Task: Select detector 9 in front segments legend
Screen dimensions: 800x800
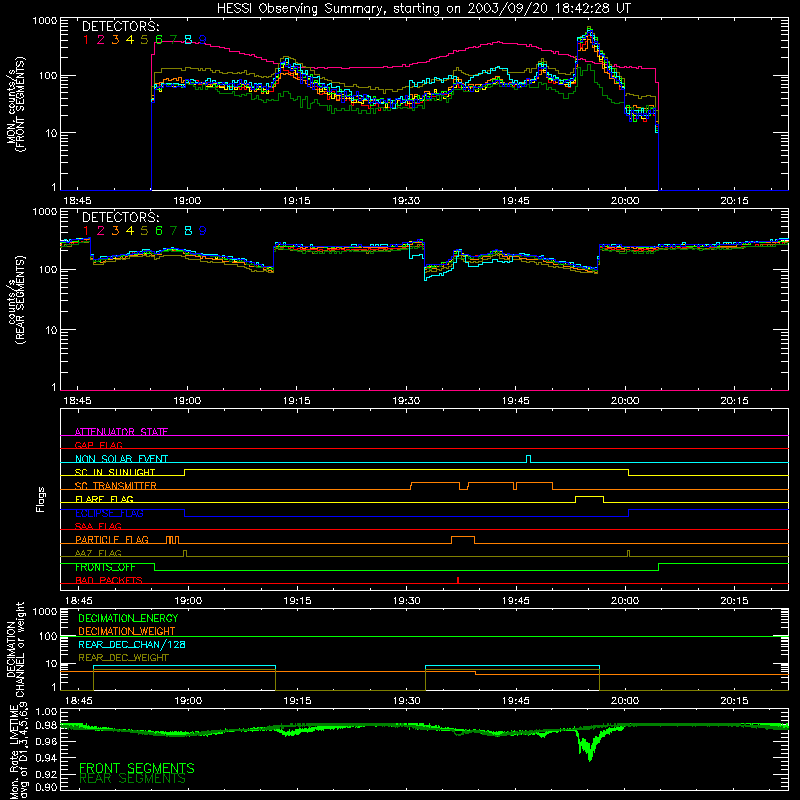Action: (203, 40)
